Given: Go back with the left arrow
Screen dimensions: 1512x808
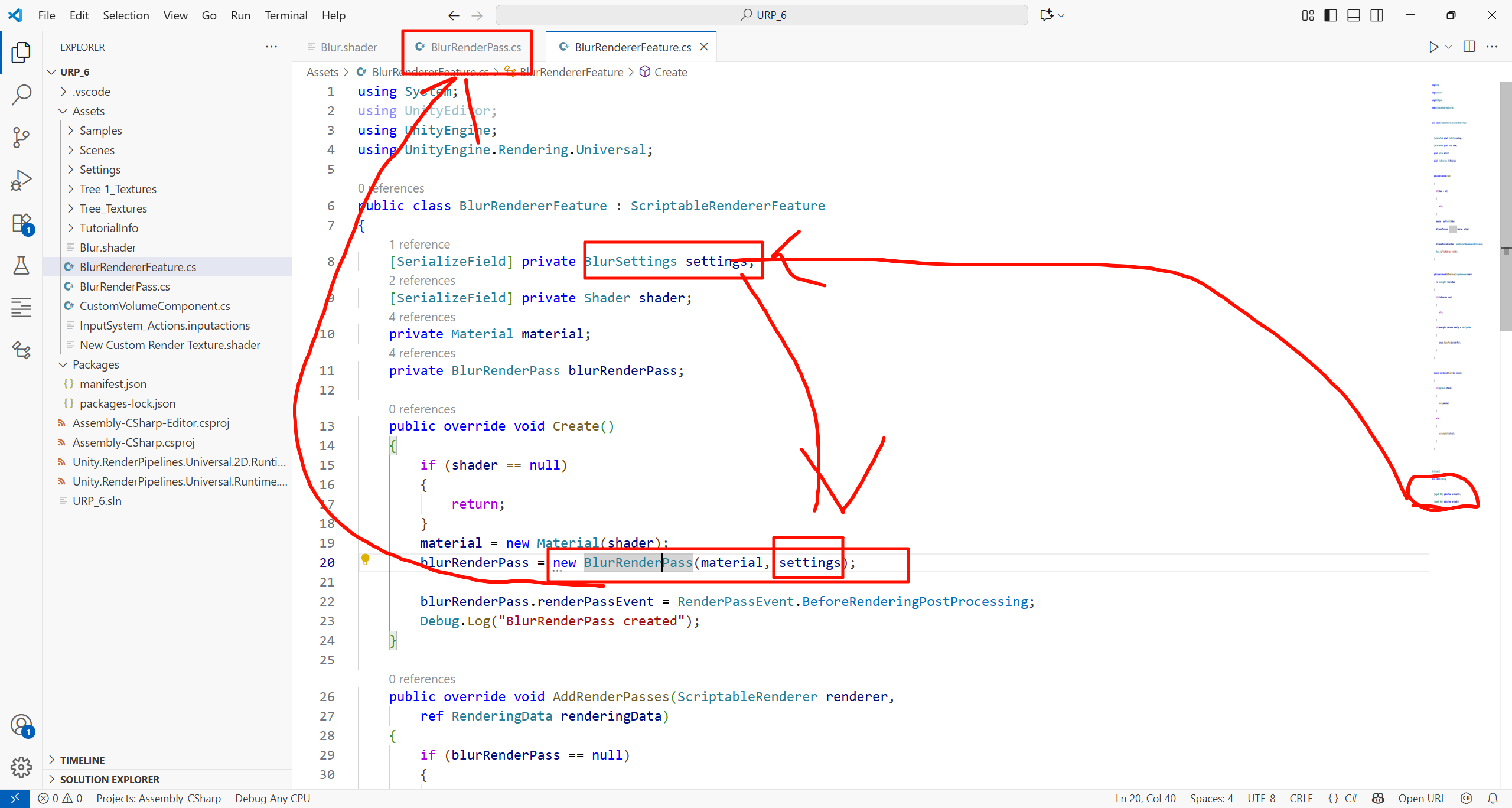Looking at the screenshot, I should 454,15.
